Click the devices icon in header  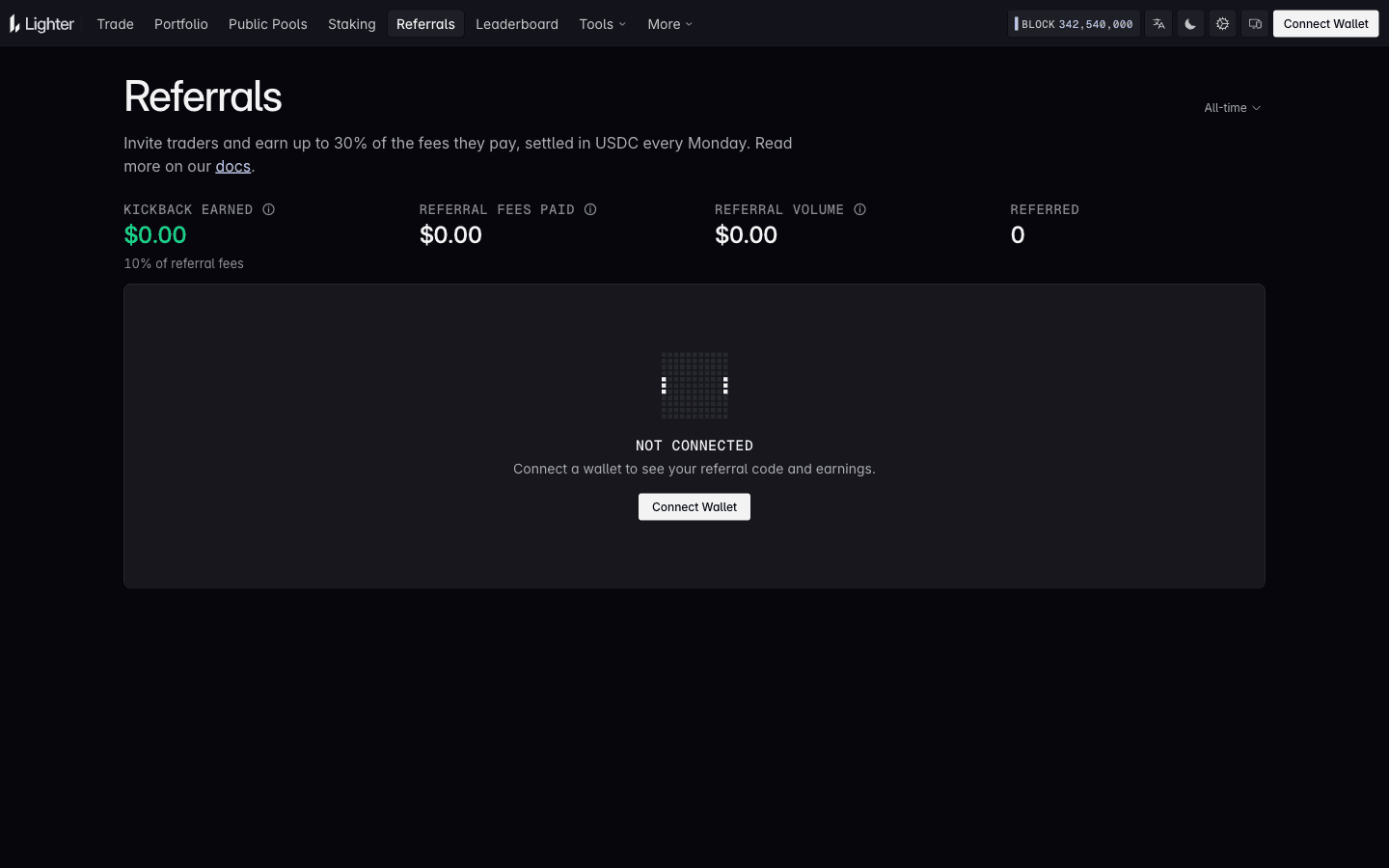tap(1255, 24)
